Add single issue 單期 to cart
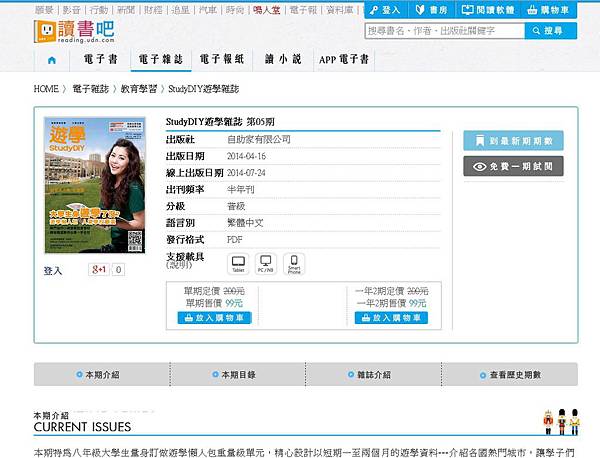This screenshot has height=458, width=600. [214, 318]
